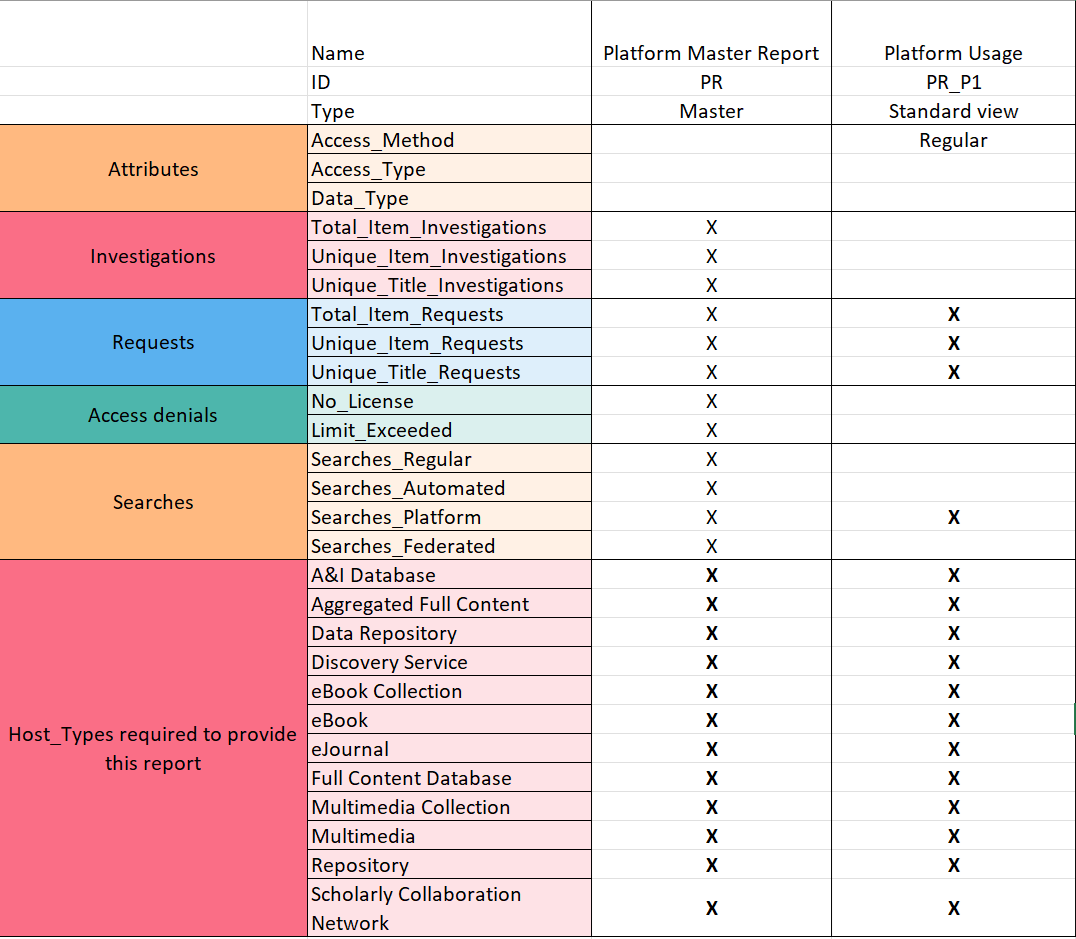The height and width of the screenshot is (939, 1076).
Task: Select the 'Standard view' type cell
Action: [953, 111]
